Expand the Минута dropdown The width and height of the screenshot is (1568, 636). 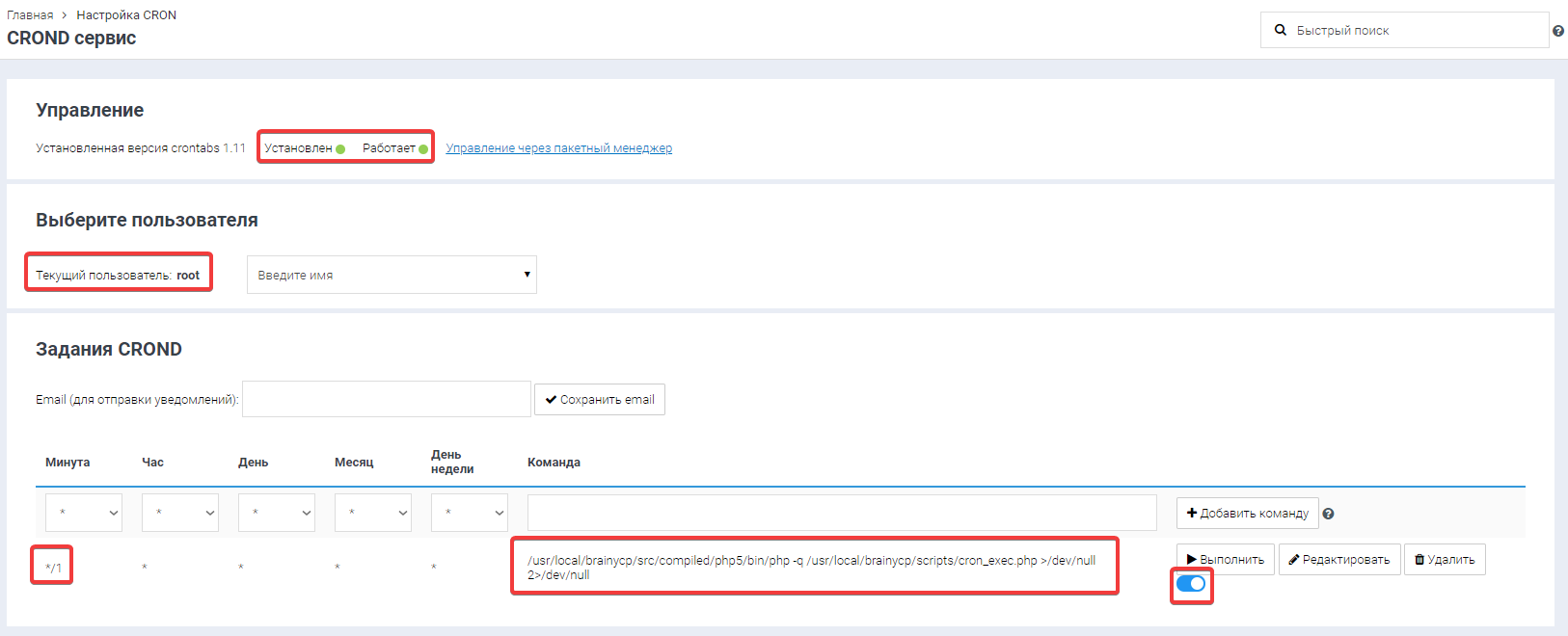[84, 513]
